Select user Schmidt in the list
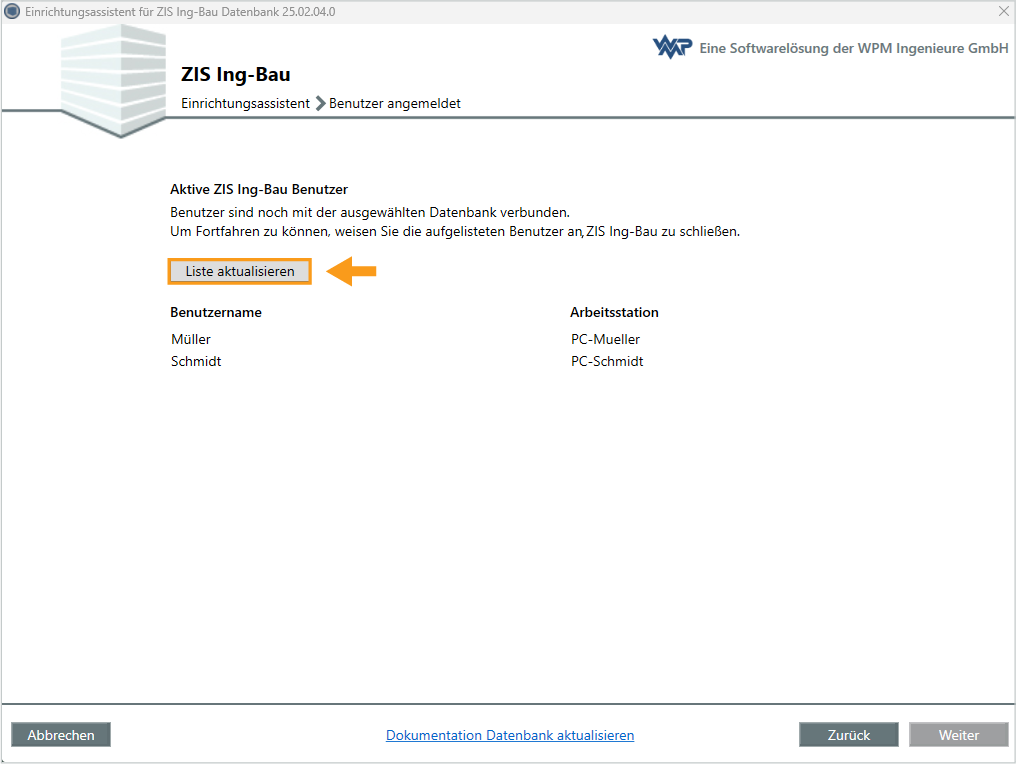Image resolution: width=1016 pixels, height=764 pixels. tap(196, 361)
